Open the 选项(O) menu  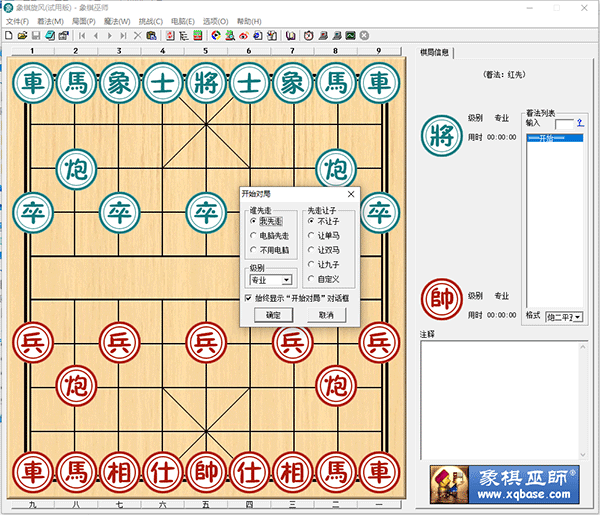tap(215, 21)
